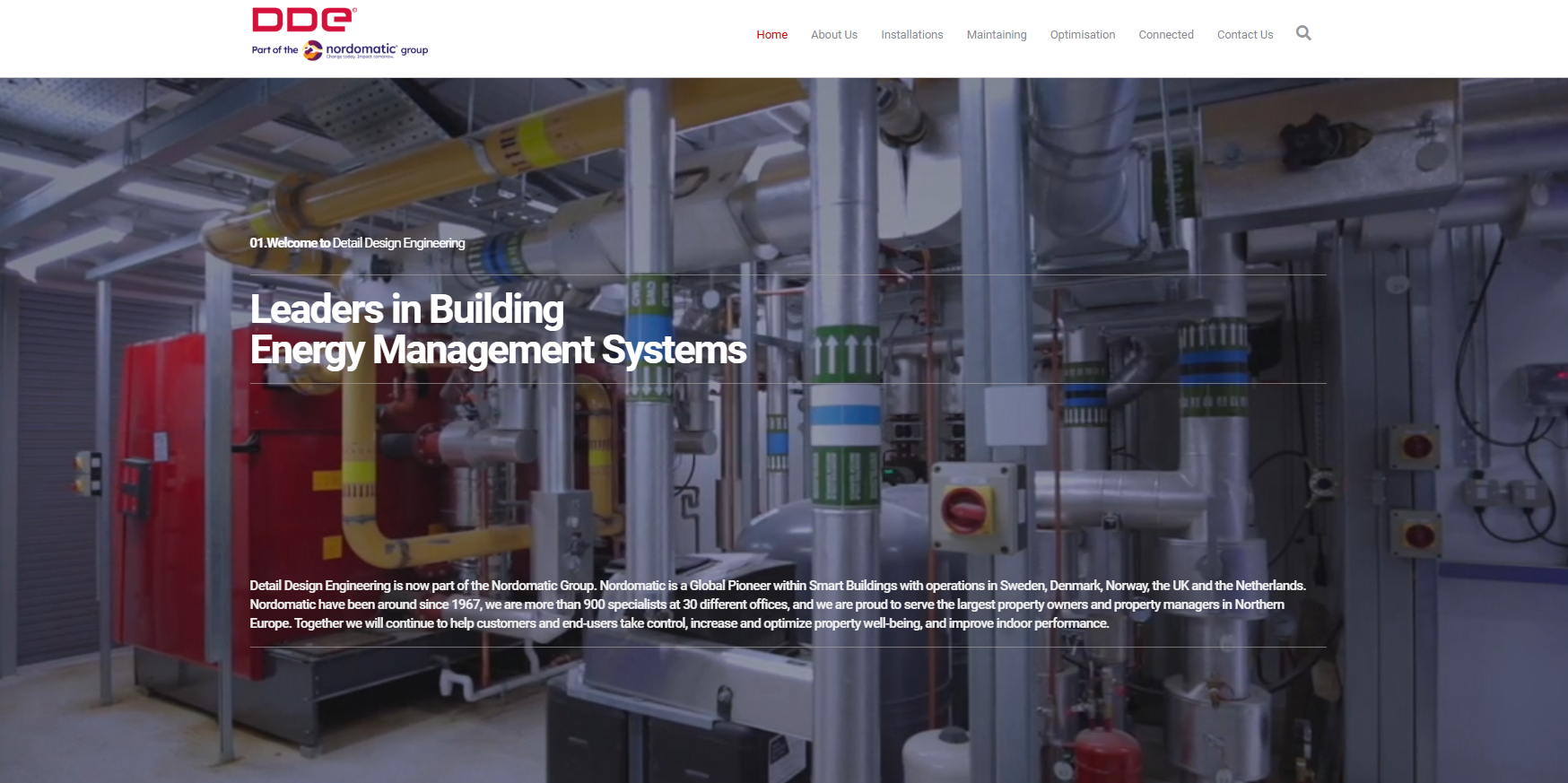This screenshot has width=1568, height=783.
Task: Click the red DDE logo
Action: [303, 20]
